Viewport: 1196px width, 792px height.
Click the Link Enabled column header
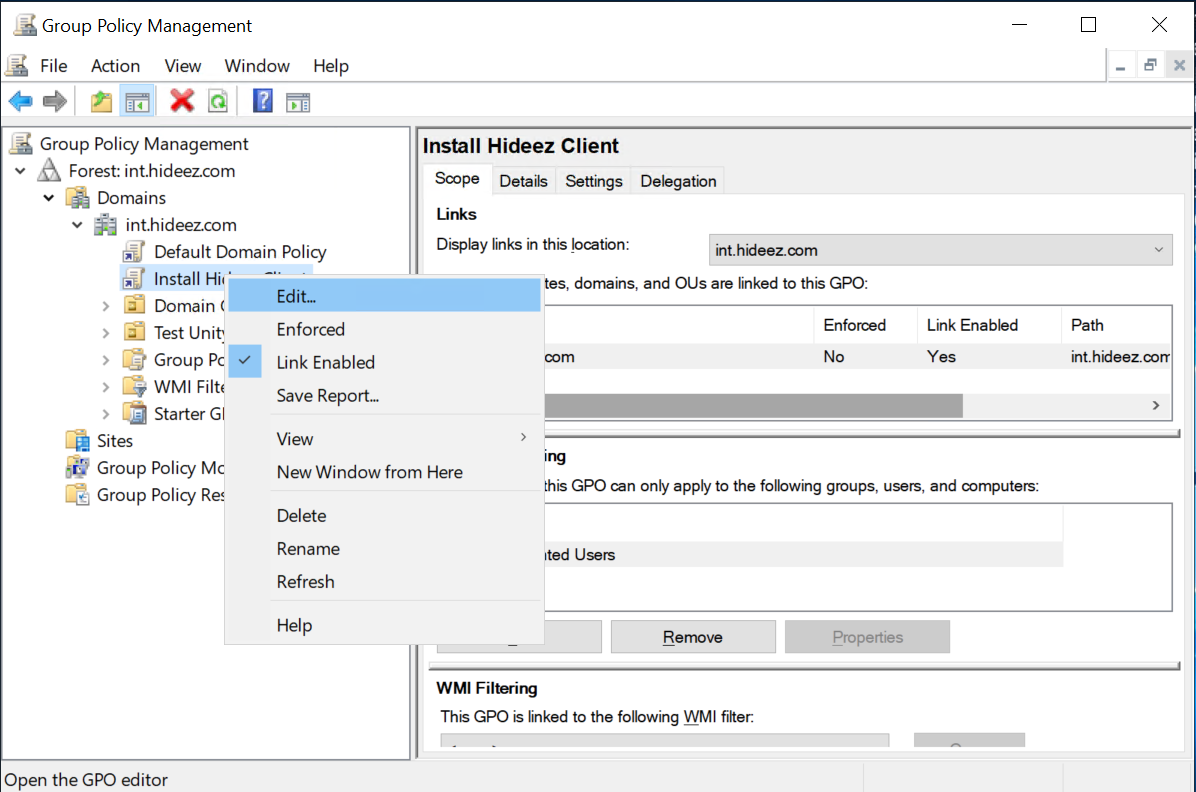point(989,325)
